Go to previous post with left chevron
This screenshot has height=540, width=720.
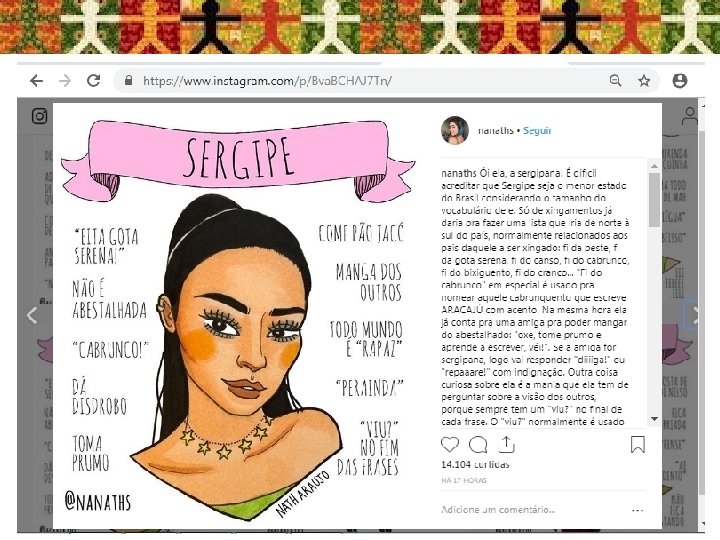pyautogui.click(x=32, y=315)
